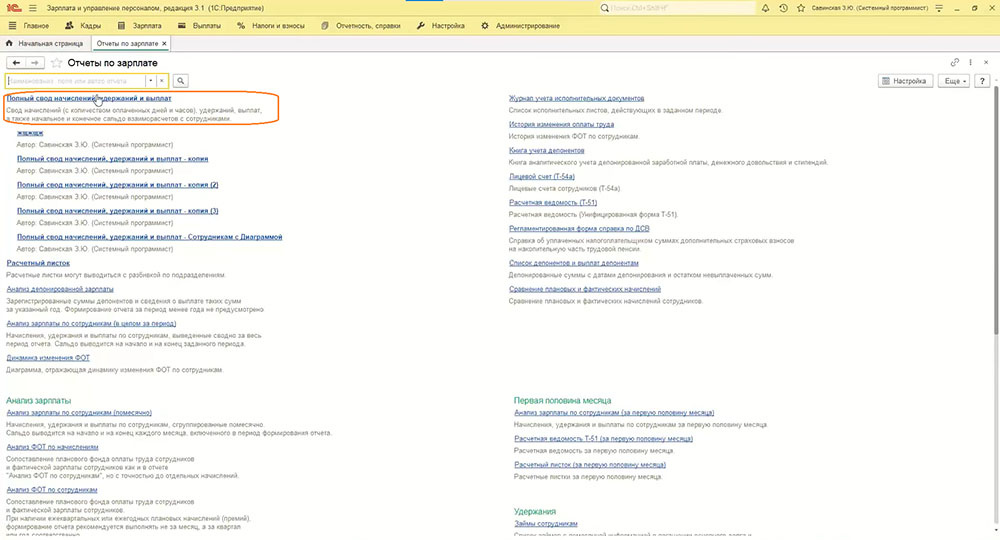
Task: Open the 'Расчетная ведомость (Т-51)' report
Action: (x=553, y=203)
